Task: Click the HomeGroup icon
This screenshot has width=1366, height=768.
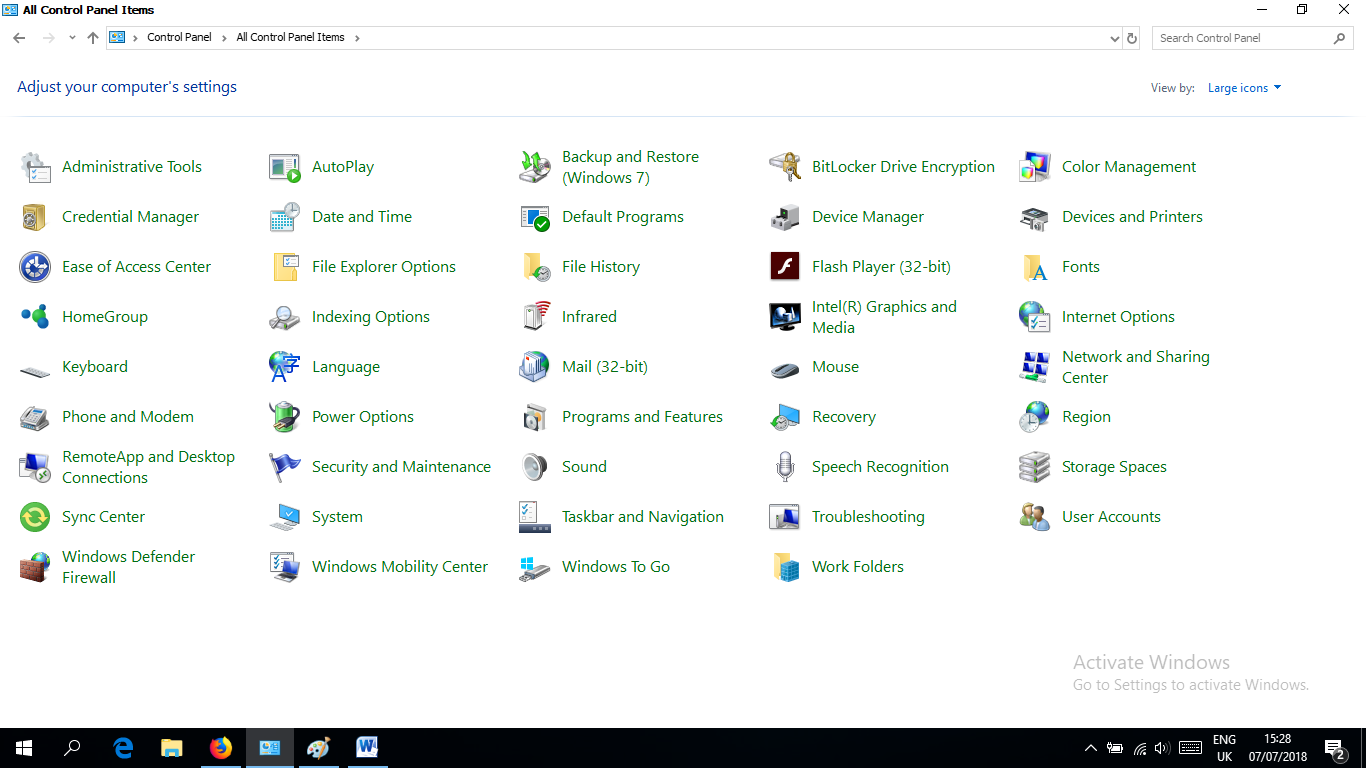Action: click(35, 317)
